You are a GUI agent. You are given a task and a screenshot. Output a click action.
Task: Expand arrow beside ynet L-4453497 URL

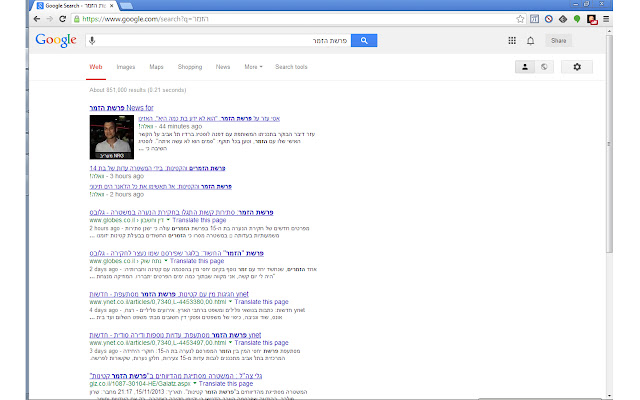click(230, 343)
